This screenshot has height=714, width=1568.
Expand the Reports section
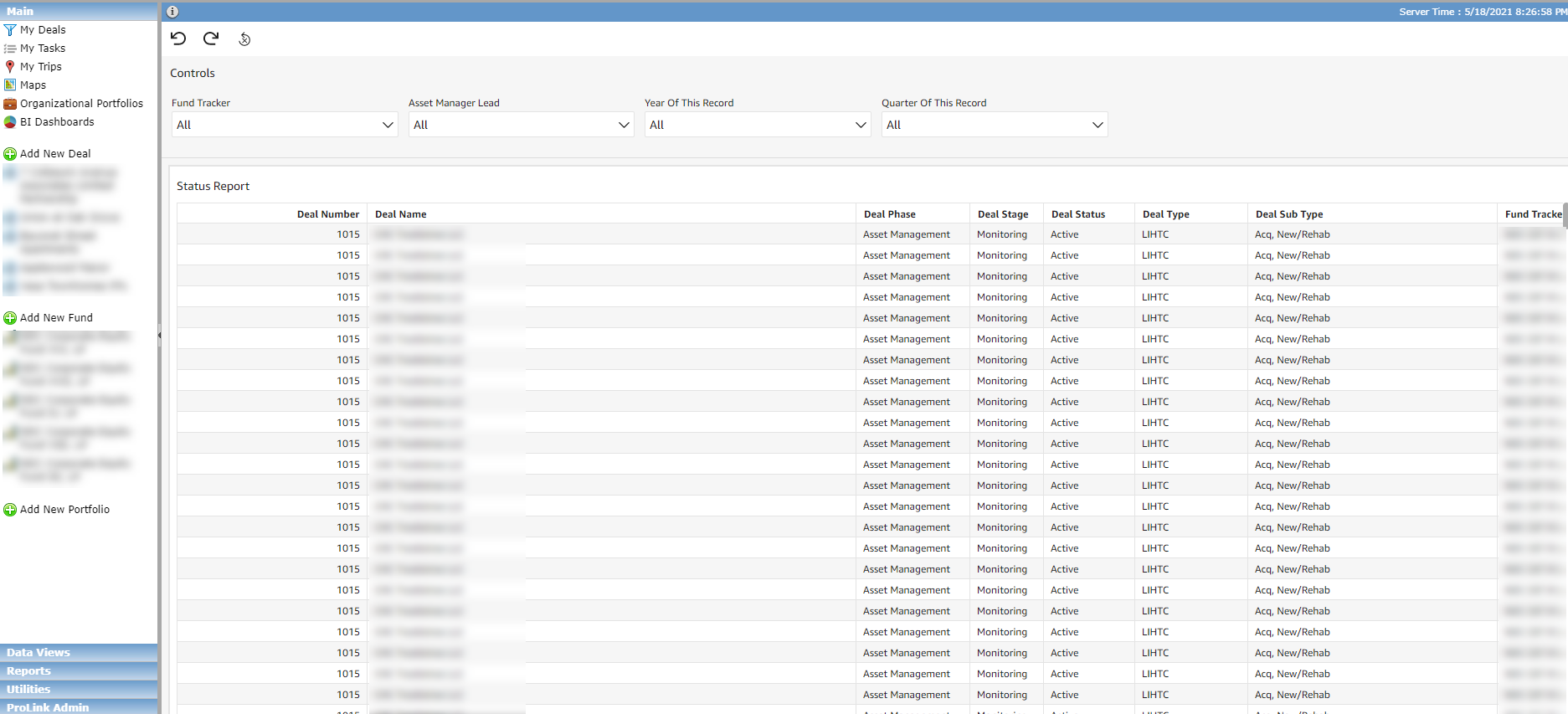click(x=79, y=670)
